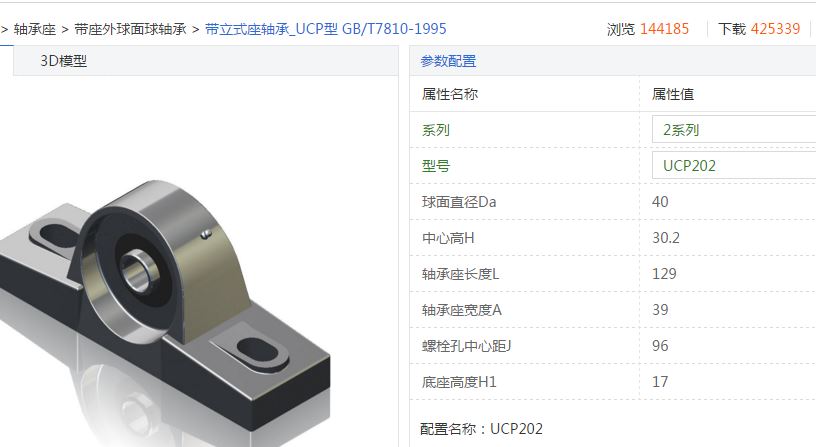
Task: Click the 带立式座轴承_UCP型 GB/T7810-1995 breadcrumb
Action: point(326,29)
